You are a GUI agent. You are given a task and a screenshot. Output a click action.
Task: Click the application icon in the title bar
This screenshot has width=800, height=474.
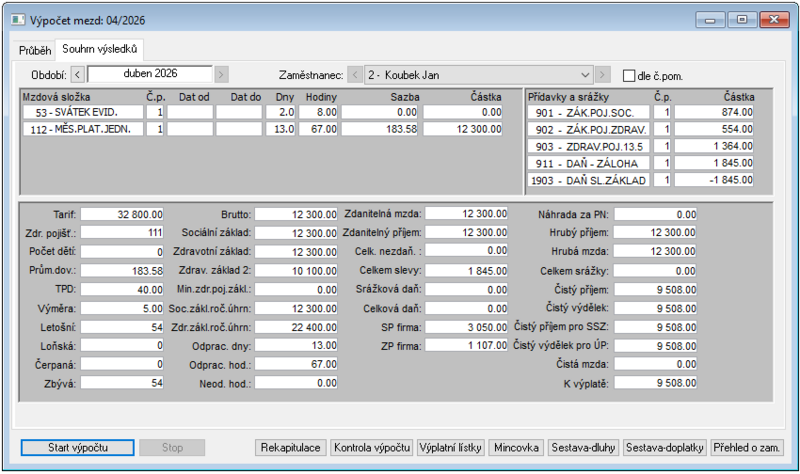coord(18,20)
